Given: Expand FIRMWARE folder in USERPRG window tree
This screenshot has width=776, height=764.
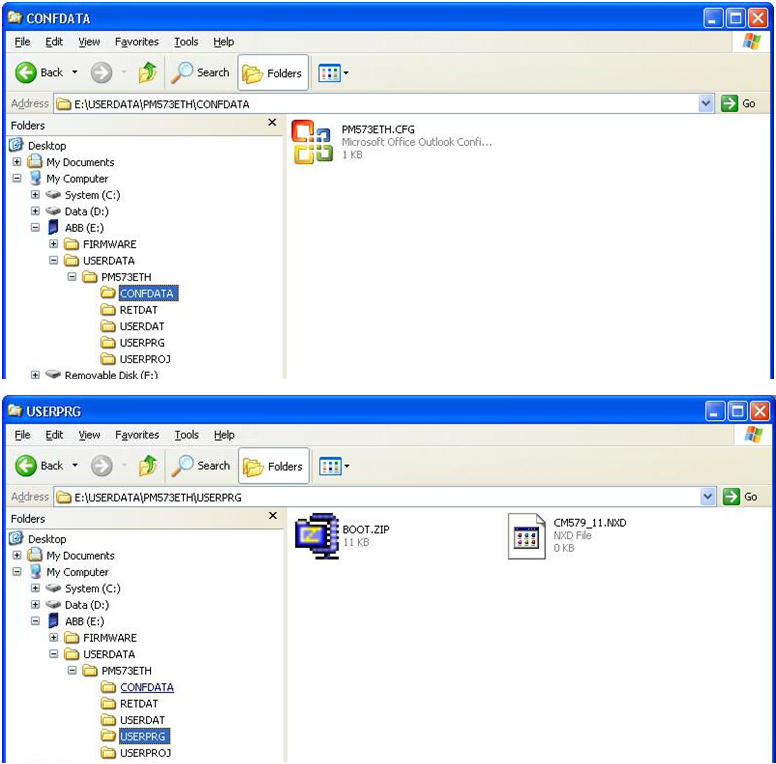Looking at the screenshot, I should tap(54, 638).
